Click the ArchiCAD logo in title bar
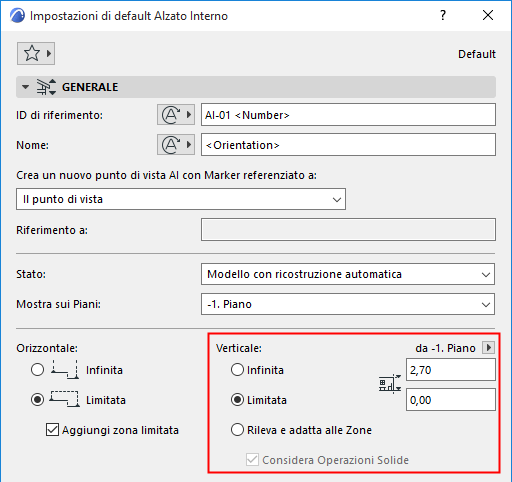The image size is (512, 482). pos(17,16)
